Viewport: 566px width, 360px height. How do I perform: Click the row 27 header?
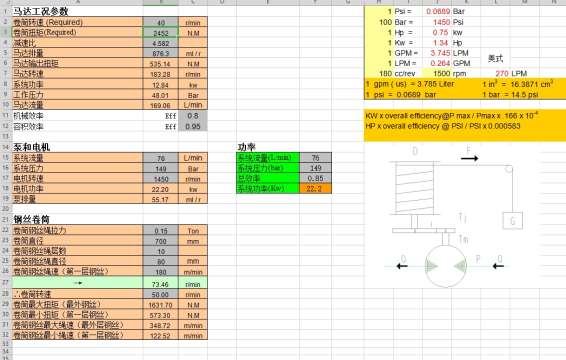pos(6,282)
